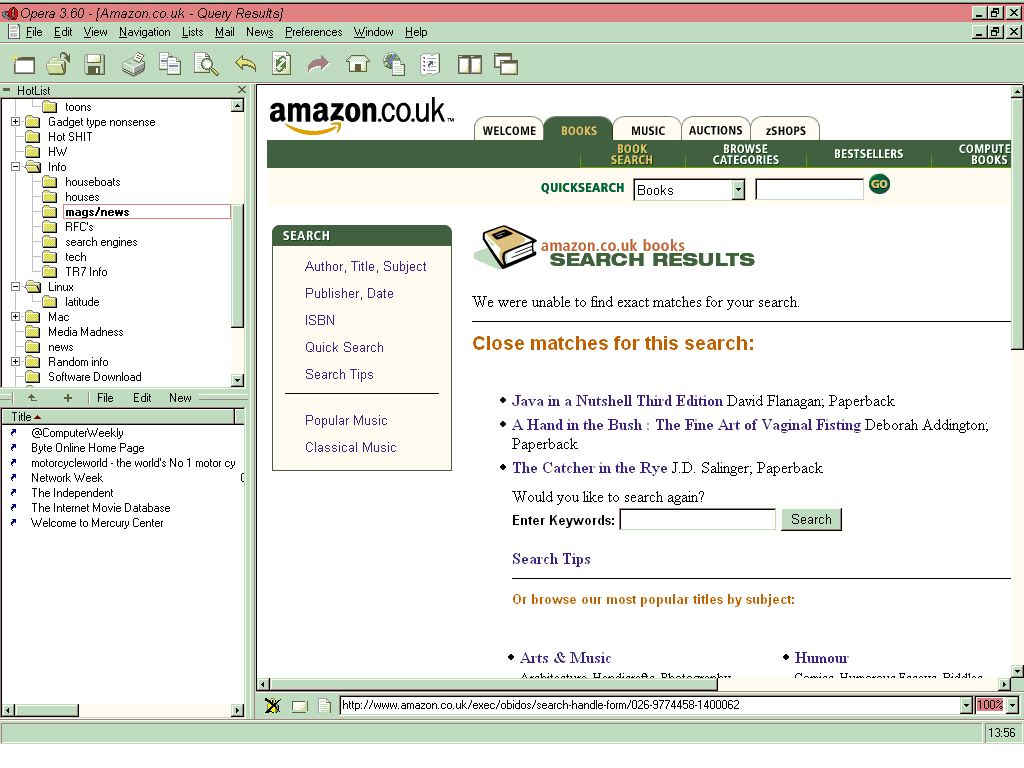Open Author, Title, Subject search link
Image resolution: width=1024 pixels, height=768 pixels.
(x=365, y=266)
